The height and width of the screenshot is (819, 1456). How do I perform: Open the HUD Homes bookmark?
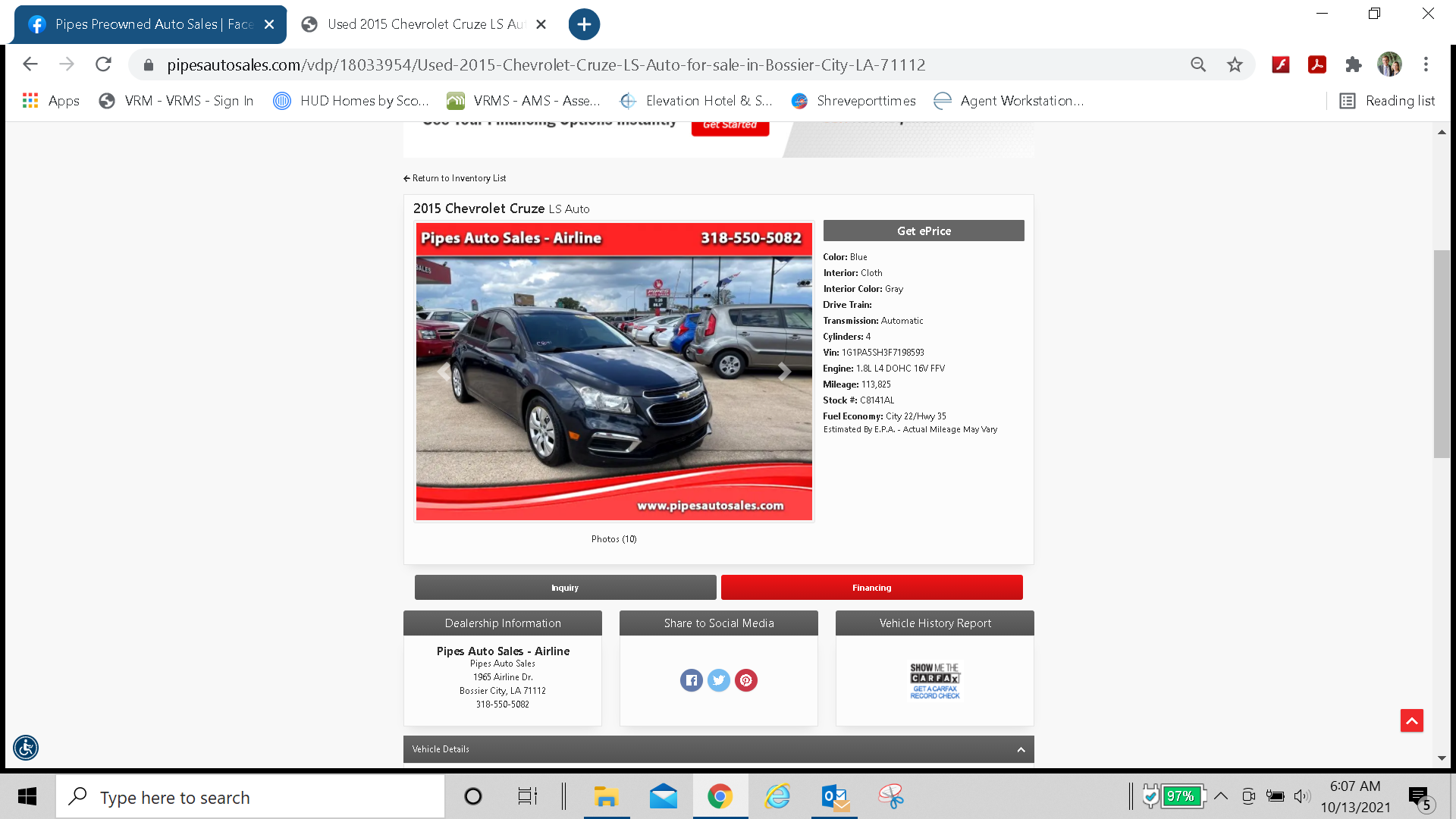click(x=351, y=101)
